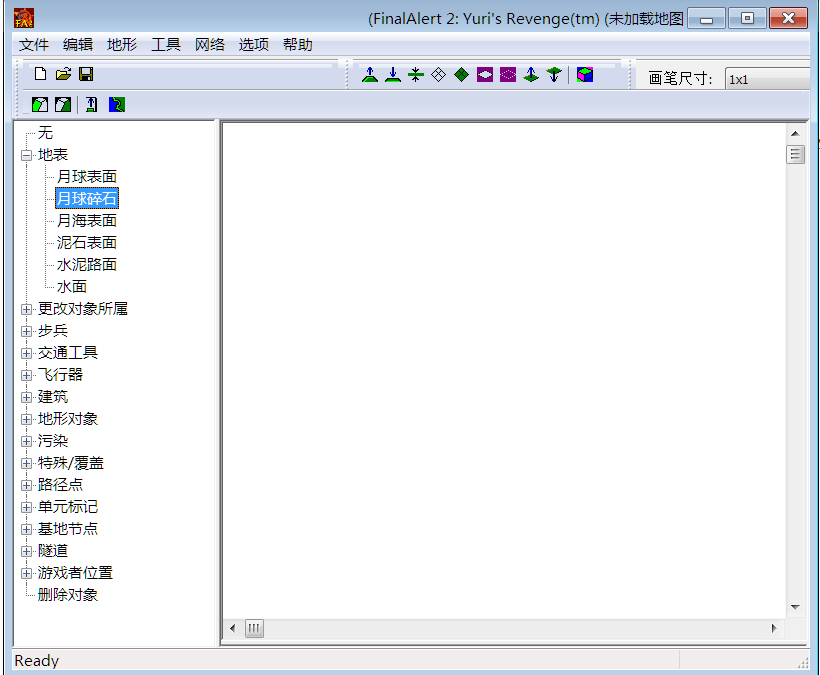Select the 无 tree item
Screen dimensions: 820x675
coord(45,133)
